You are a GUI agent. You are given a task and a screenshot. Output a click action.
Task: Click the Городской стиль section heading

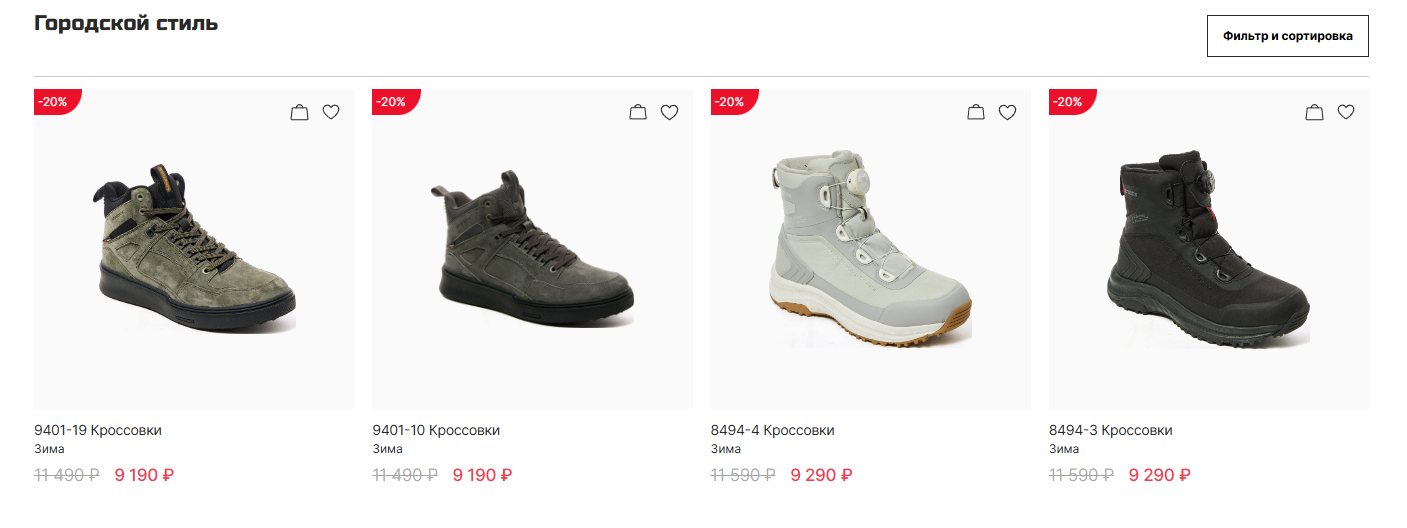coord(126,24)
